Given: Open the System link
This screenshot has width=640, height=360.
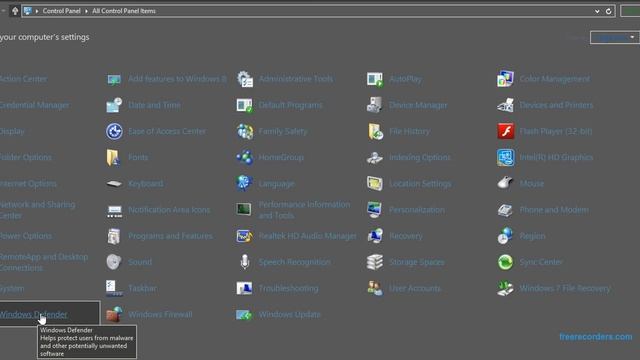Looking at the screenshot, I should pyautogui.click(x=12, y=288).
